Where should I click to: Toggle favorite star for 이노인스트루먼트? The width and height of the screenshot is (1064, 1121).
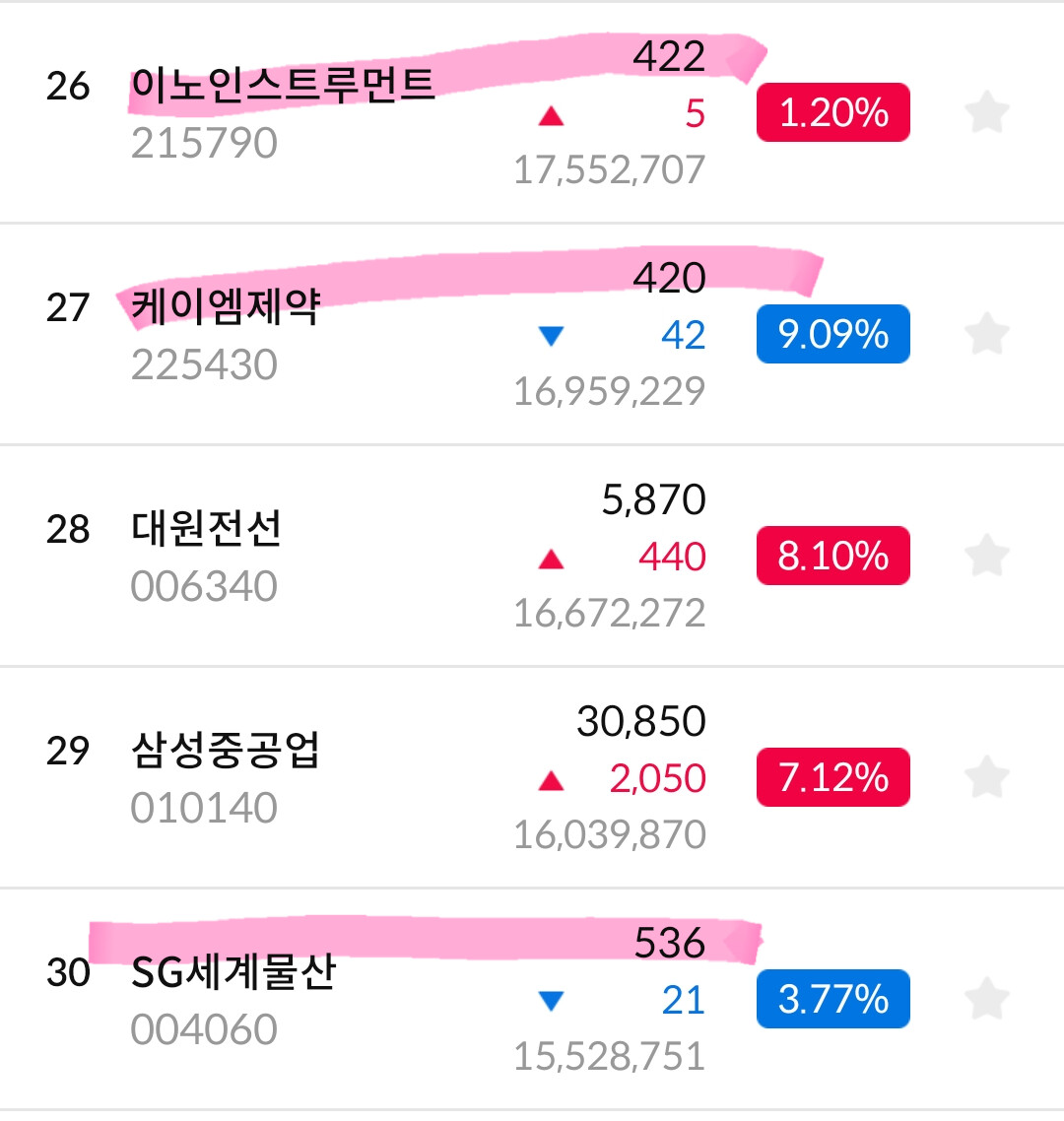point(987,112)
